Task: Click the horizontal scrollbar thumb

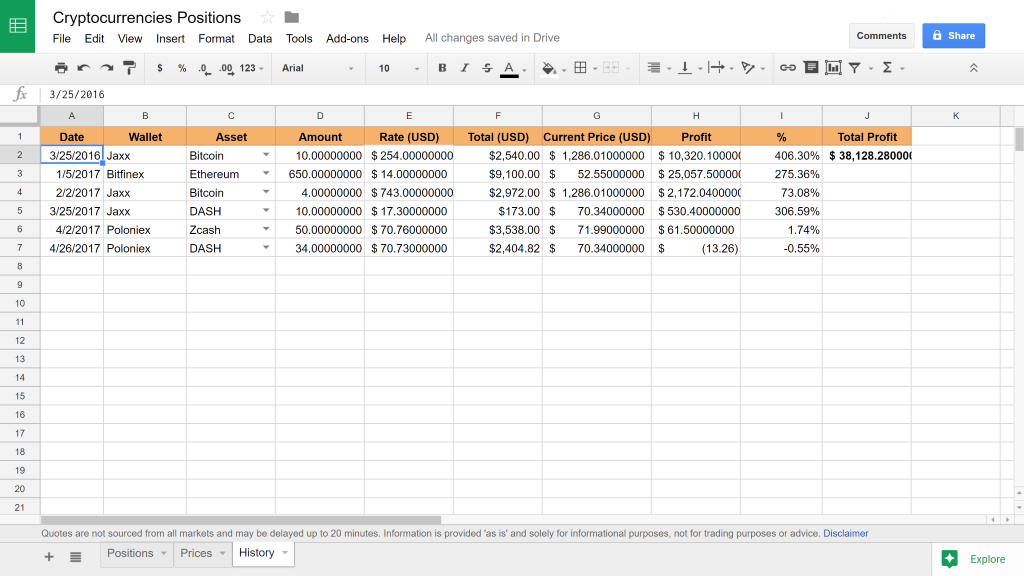Action: coord(241,520)
